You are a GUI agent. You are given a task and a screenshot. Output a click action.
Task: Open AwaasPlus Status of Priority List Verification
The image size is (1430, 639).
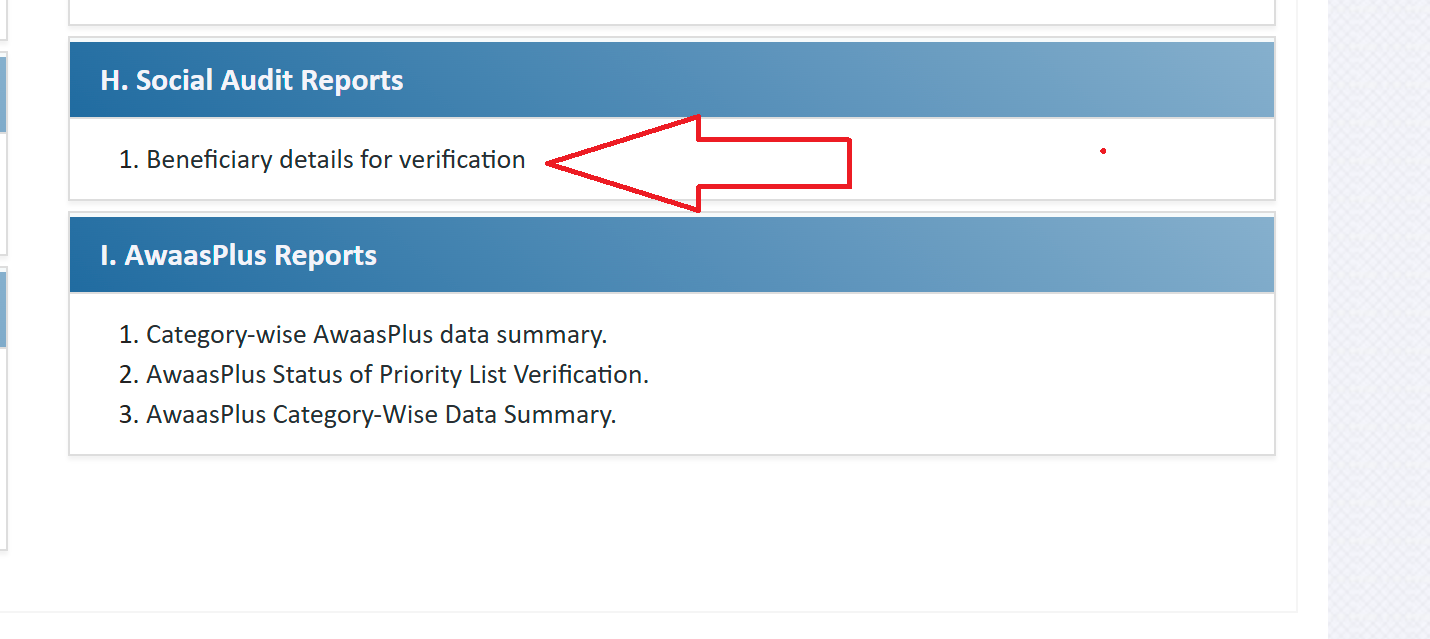coord(397,375)
